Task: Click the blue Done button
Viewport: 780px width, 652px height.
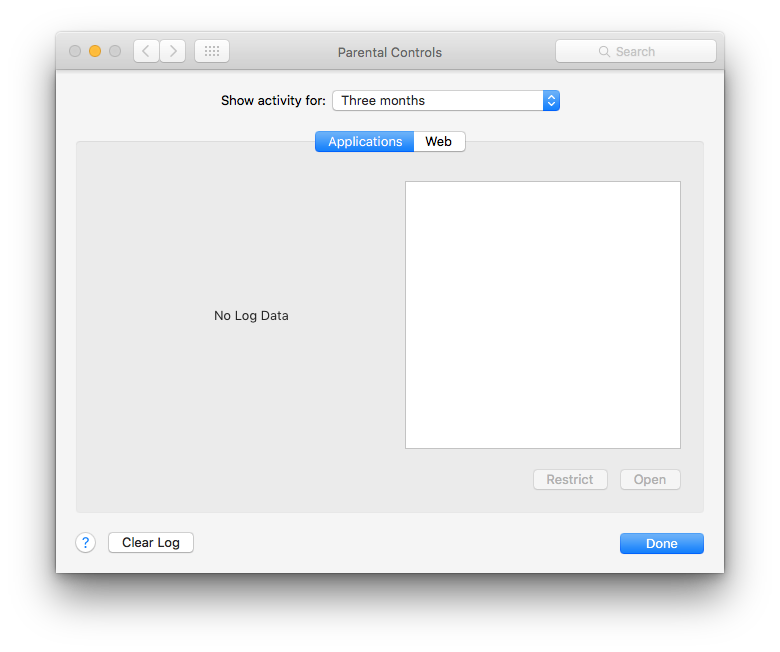Action: coord(661,544)
